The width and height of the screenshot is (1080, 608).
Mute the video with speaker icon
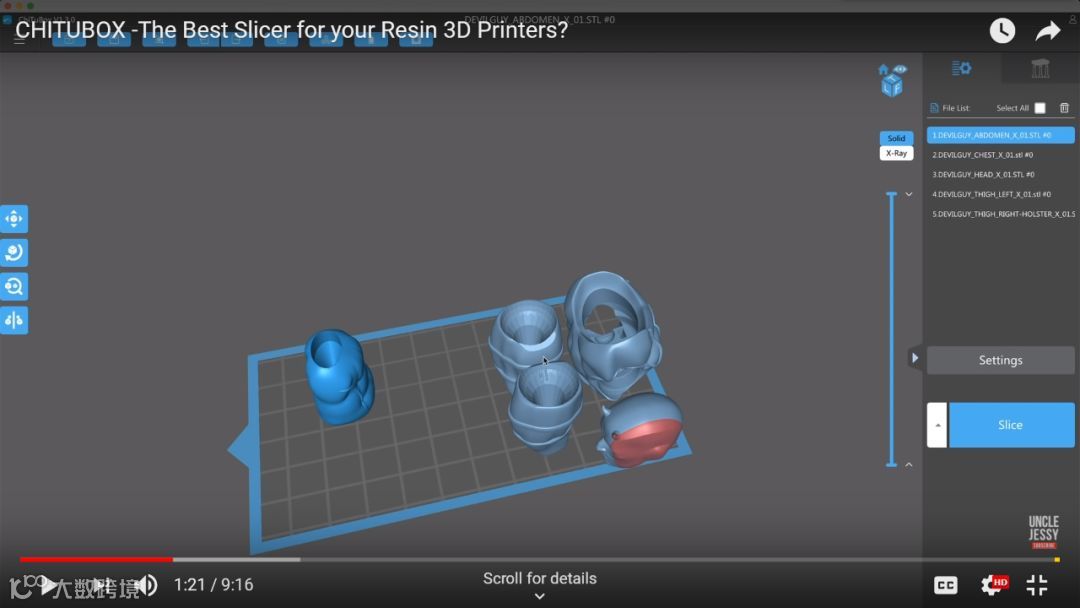click(147, 585)
